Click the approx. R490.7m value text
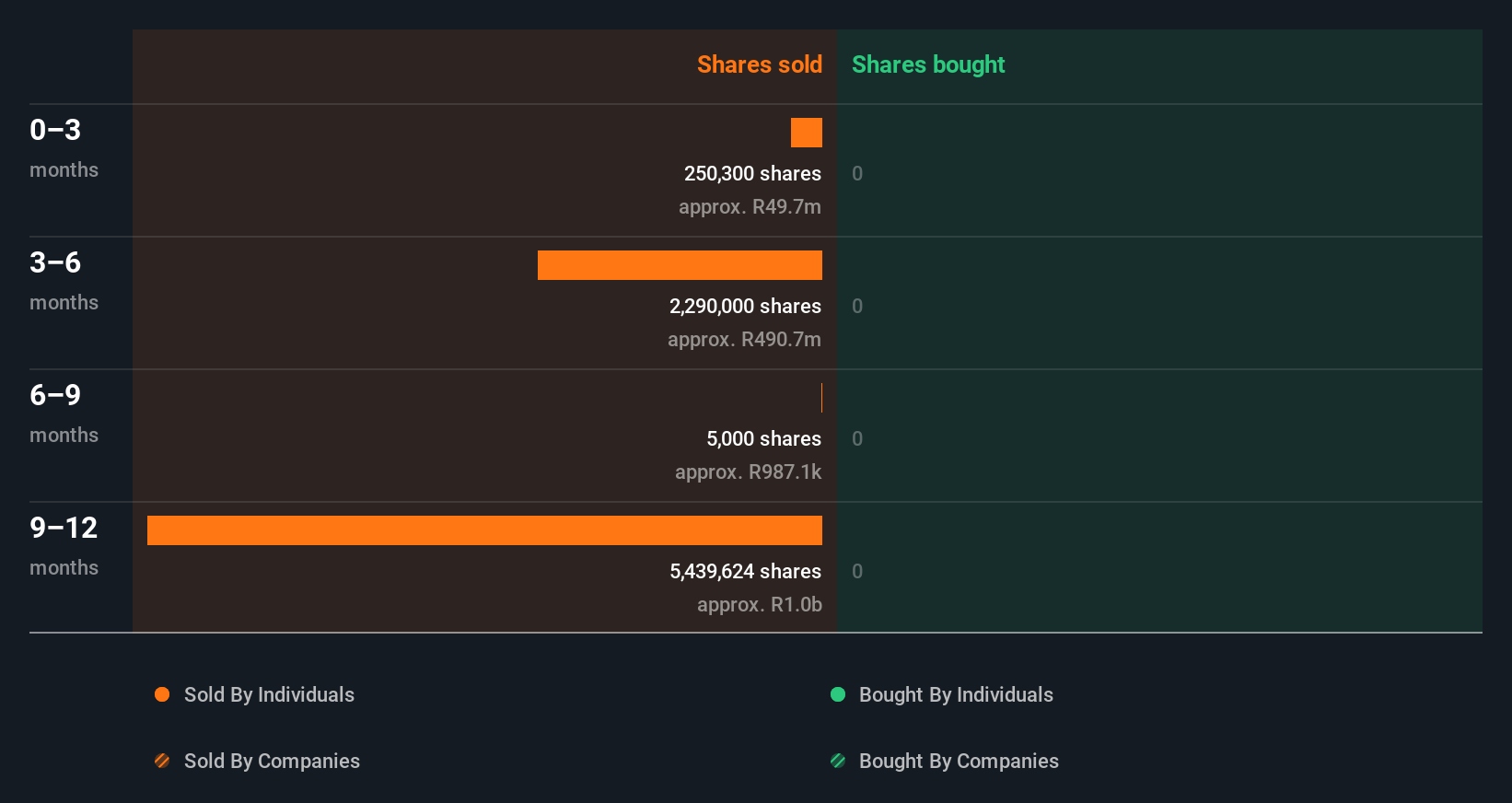 point(744,339)
